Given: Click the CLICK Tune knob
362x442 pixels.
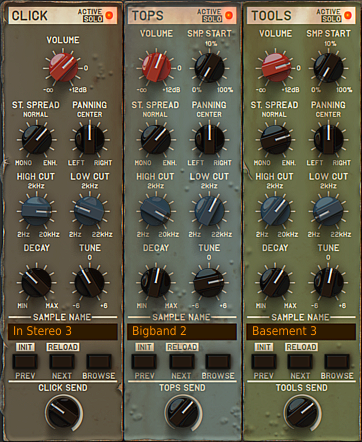Looking at the screenshot, I should click(x=89, y=283).
